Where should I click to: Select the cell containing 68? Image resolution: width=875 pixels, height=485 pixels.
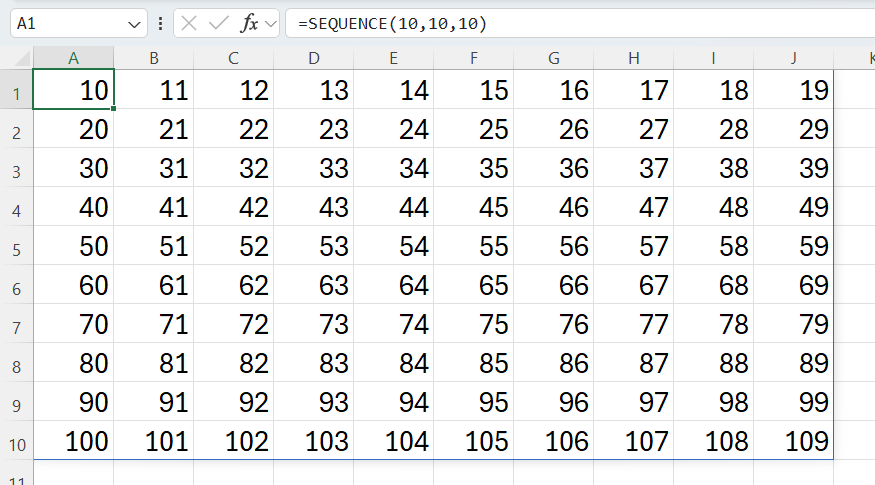click(x=714, y=285)
